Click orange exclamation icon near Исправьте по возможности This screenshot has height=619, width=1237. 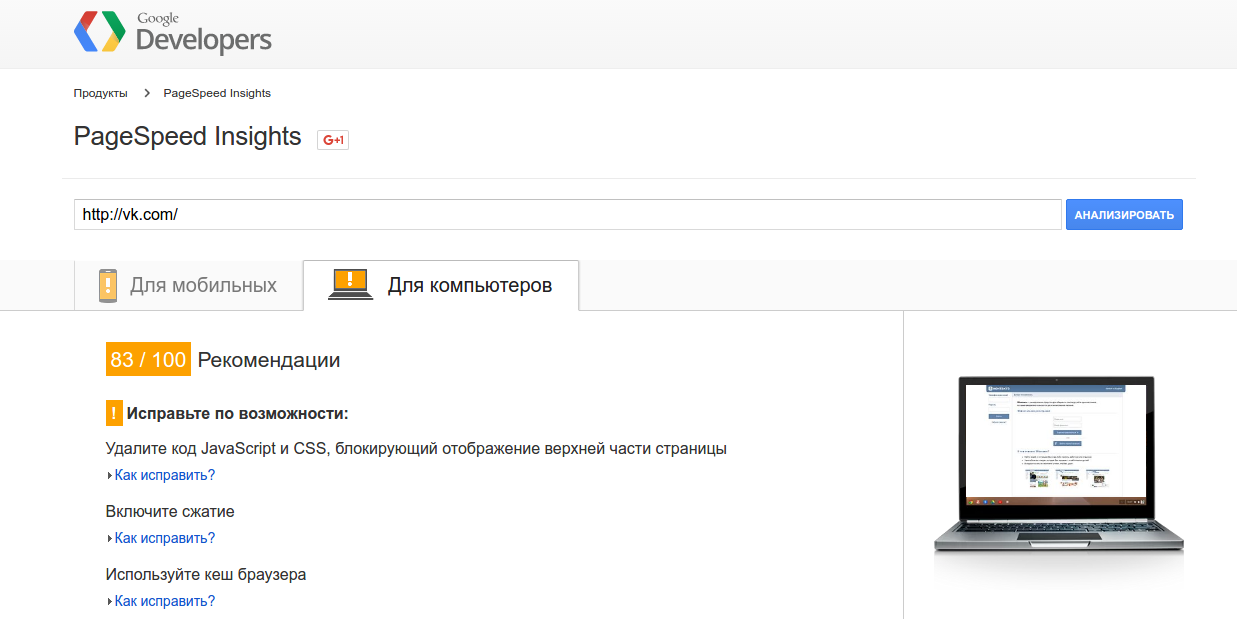pyautogui.click(x=114, y=413)
